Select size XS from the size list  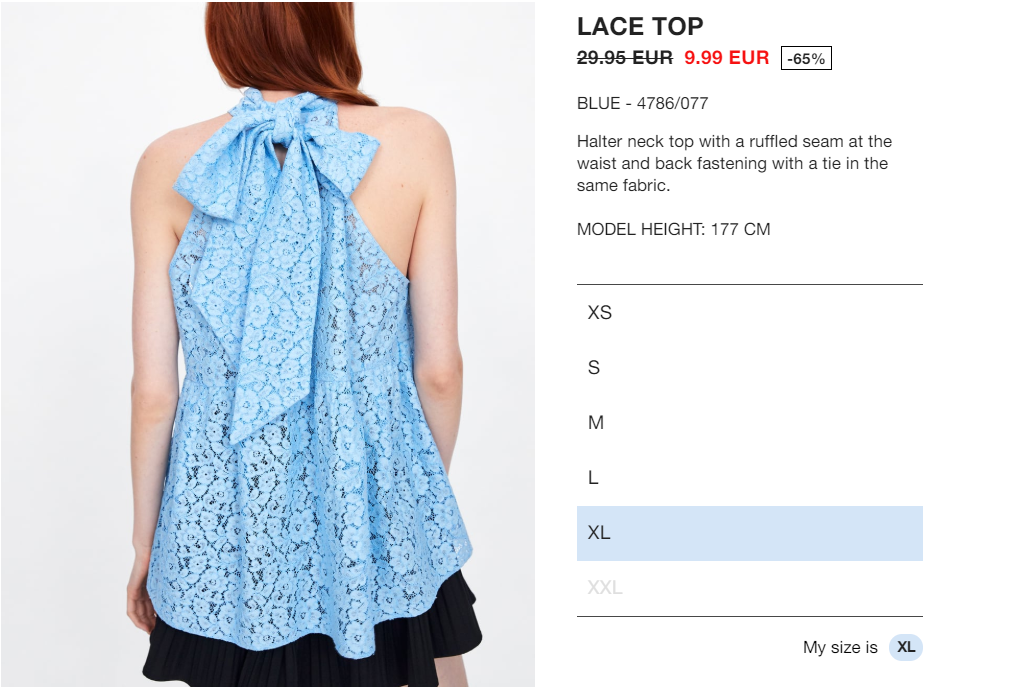tap(749, 313)
